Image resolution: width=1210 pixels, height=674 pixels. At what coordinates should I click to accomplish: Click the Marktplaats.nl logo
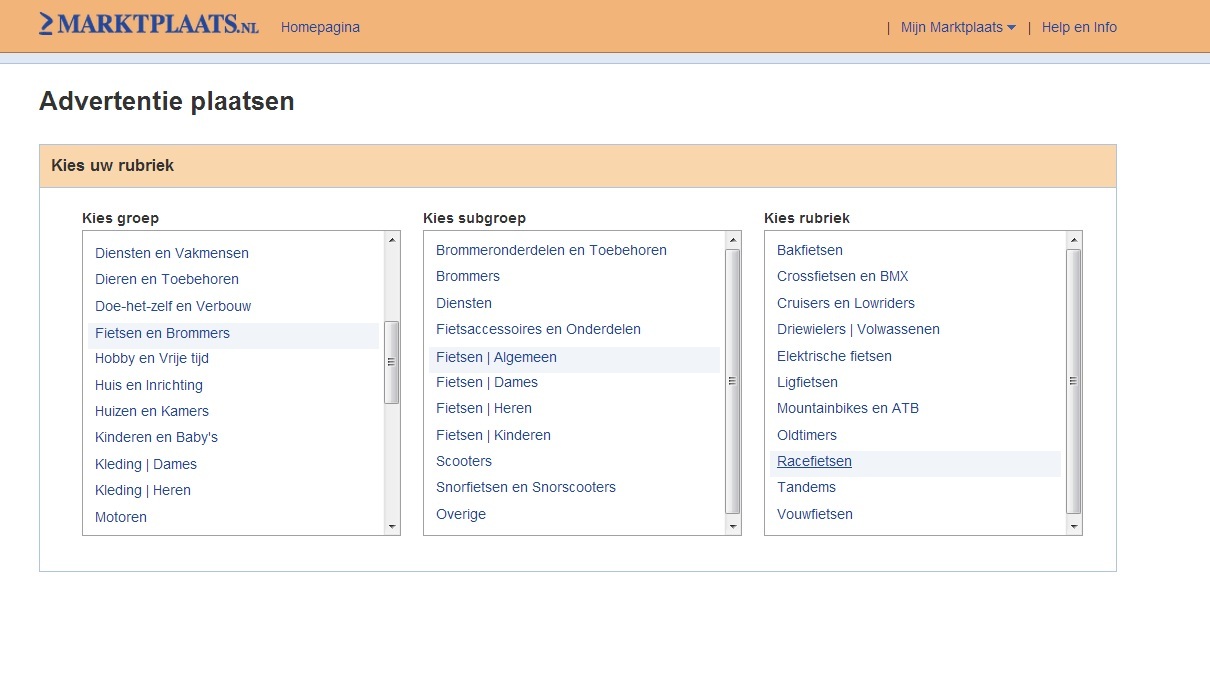pos(149,25)
